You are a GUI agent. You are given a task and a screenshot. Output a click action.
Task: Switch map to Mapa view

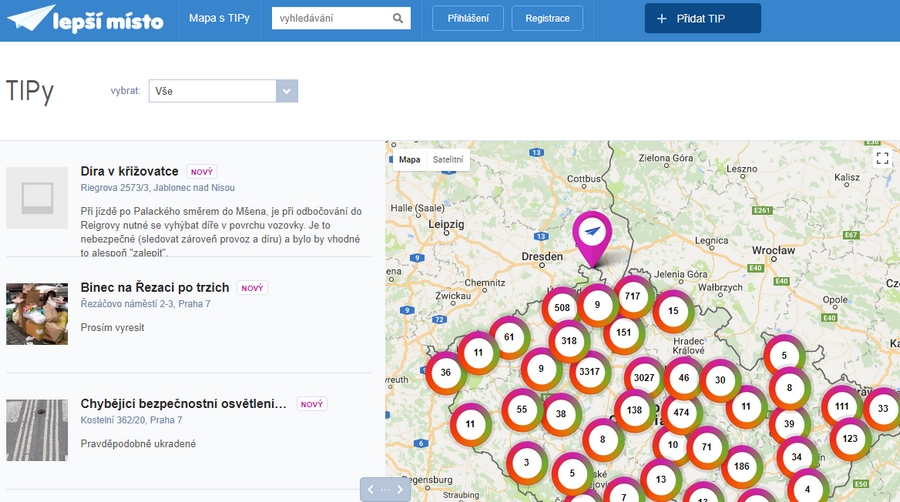(410, 159)
